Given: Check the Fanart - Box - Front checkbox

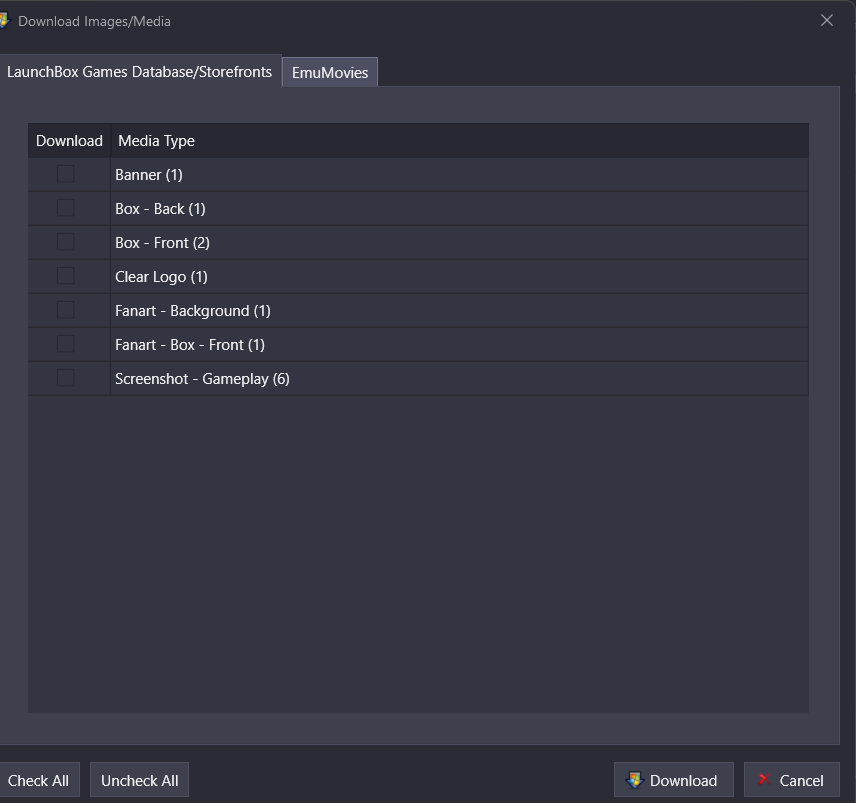Looking at the screenshot, I should tap(66, 344).
